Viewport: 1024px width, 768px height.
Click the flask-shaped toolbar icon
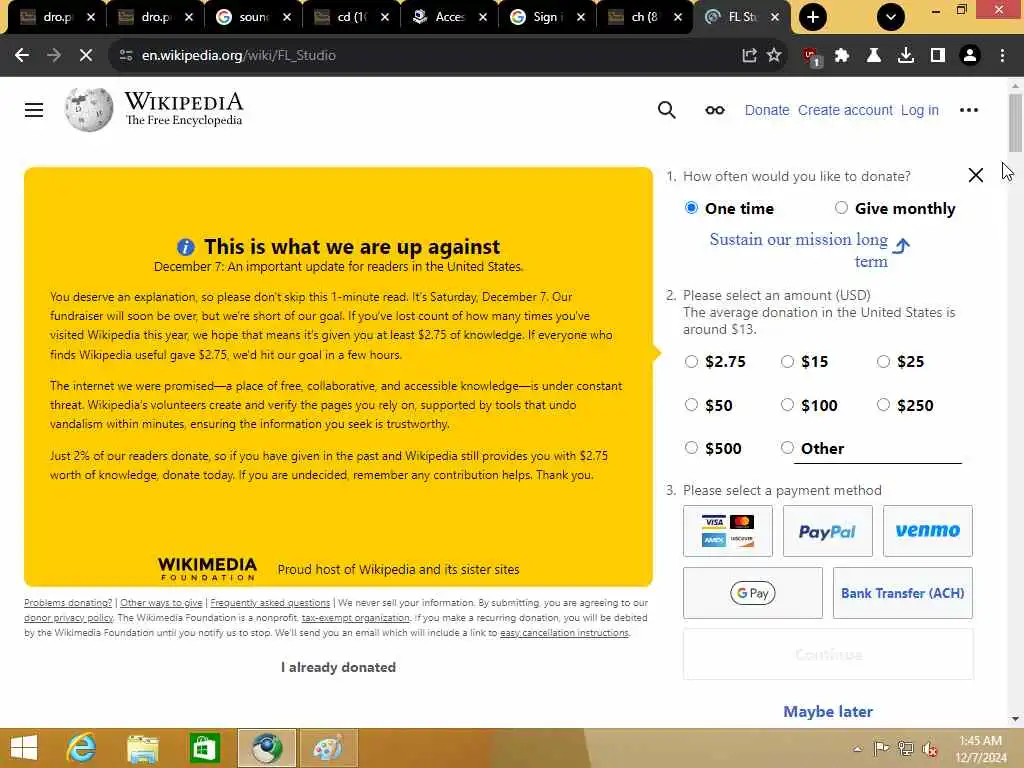873,56
